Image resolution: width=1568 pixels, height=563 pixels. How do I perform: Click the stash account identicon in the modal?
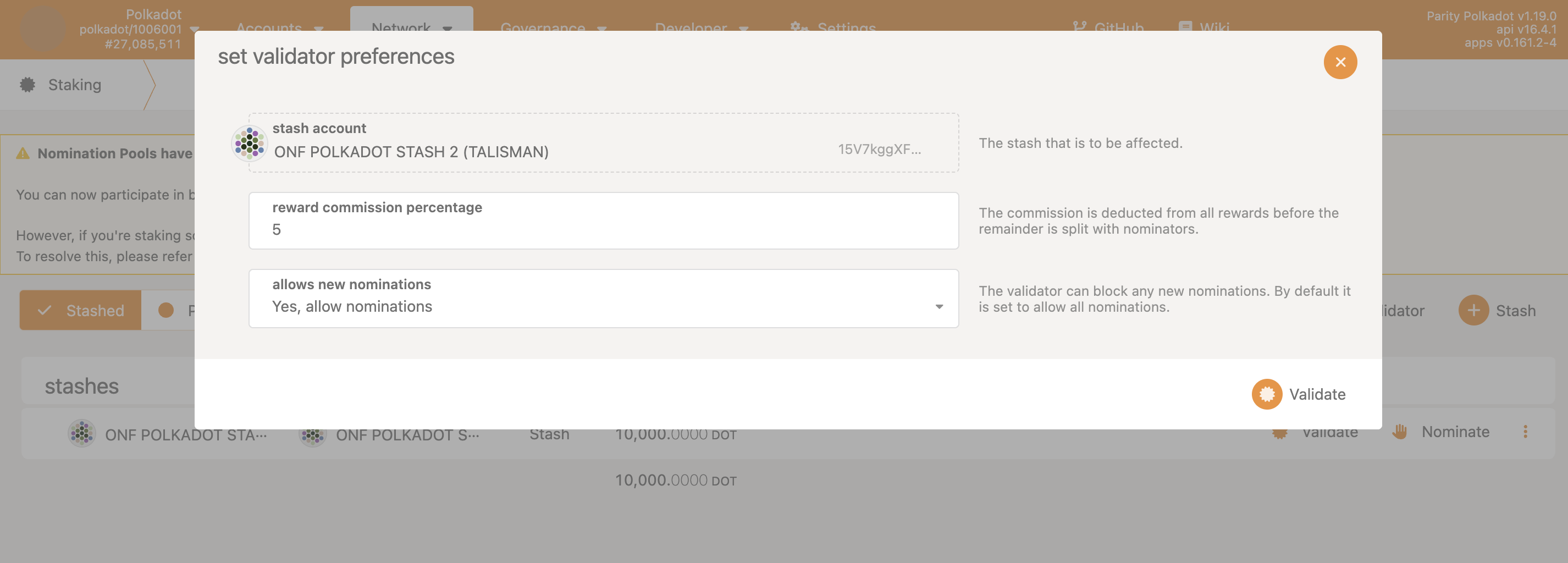tap(249, 143)
